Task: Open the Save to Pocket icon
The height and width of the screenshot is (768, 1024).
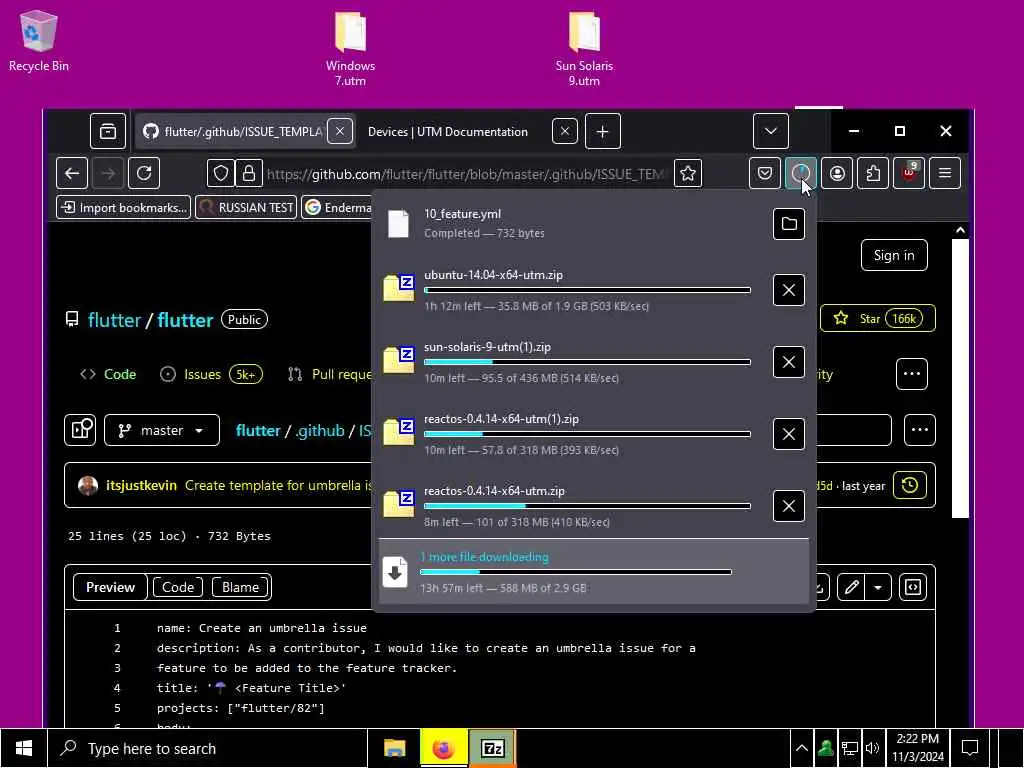Action: point(765,173)
